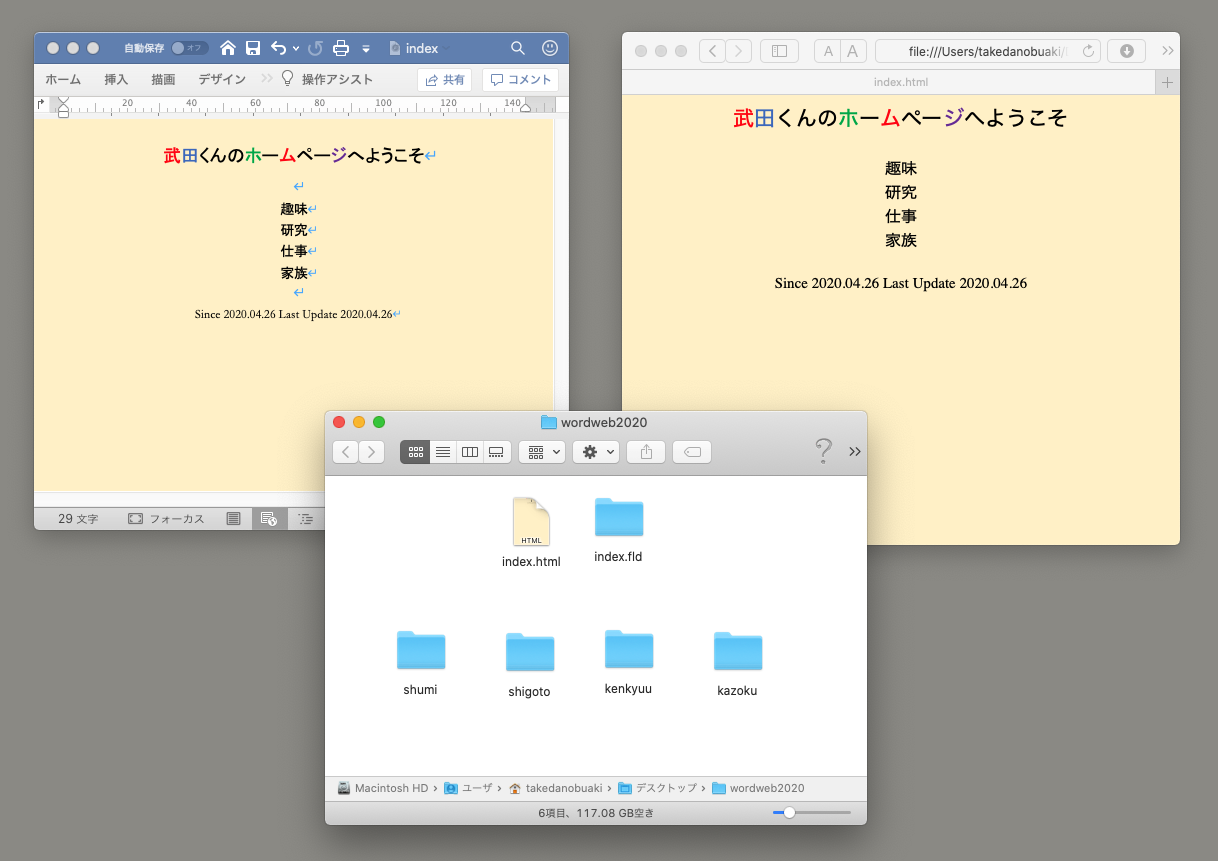Click the 共有 share button
The width and height of the screenshot is (1218, 861).
pos(445,80)
